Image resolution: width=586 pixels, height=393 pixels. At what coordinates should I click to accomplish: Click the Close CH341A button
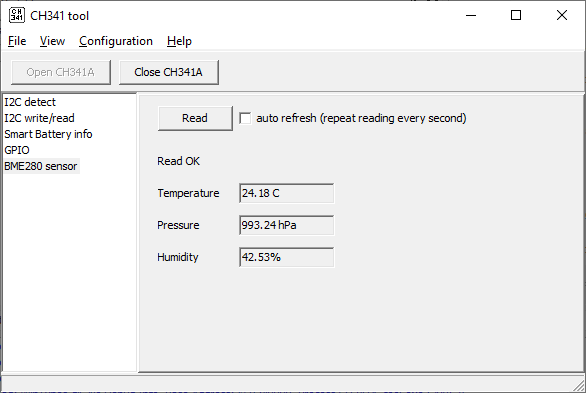169,72
